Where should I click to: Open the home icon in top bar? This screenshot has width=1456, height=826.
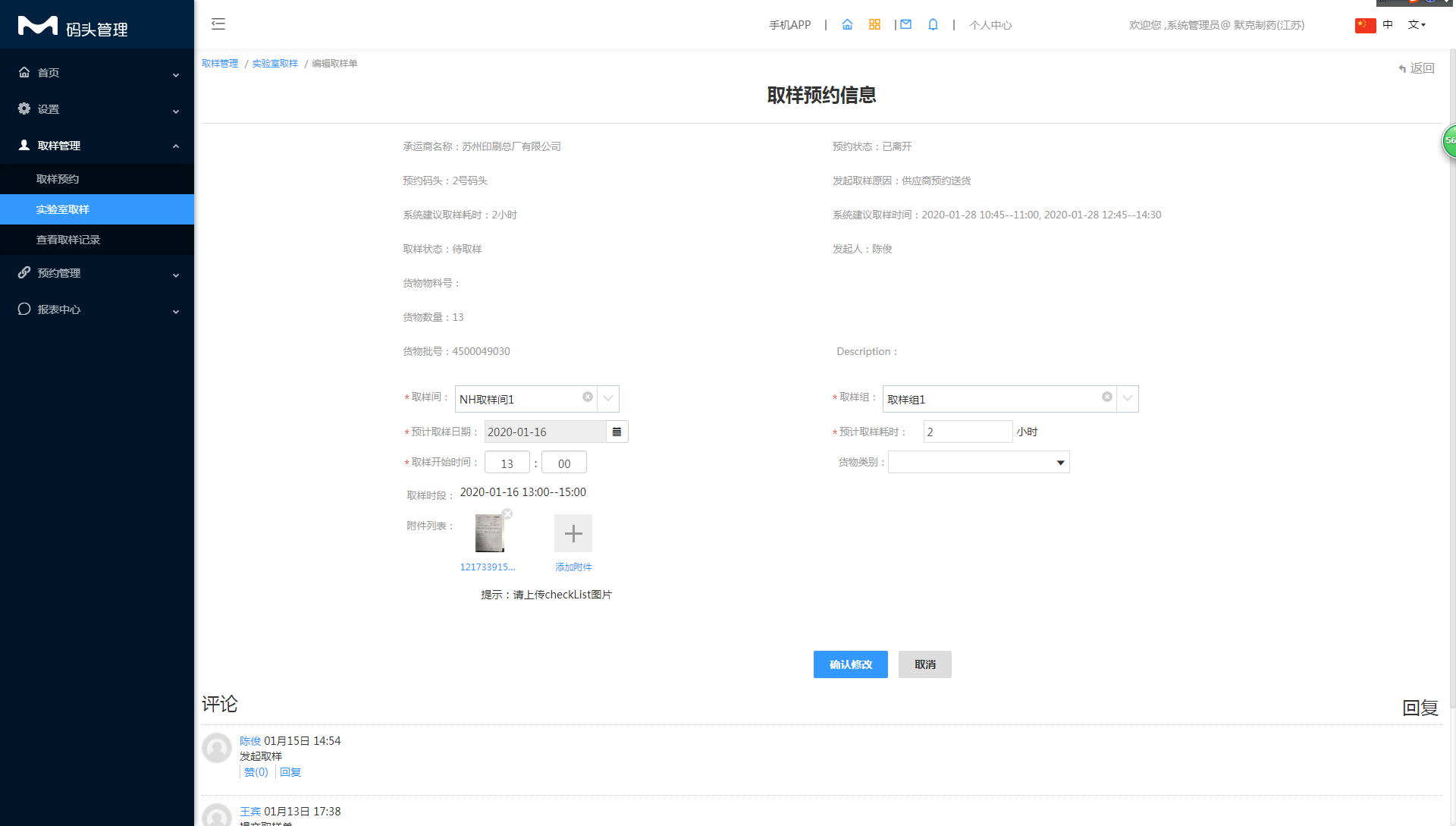pyautogui.click(x=847, y=24)
